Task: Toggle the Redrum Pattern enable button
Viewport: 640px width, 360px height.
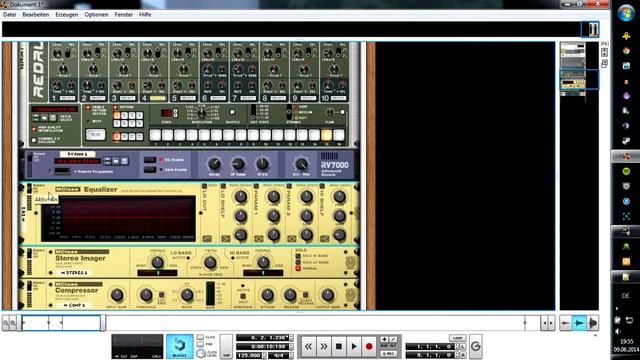Action: [116, 107]
